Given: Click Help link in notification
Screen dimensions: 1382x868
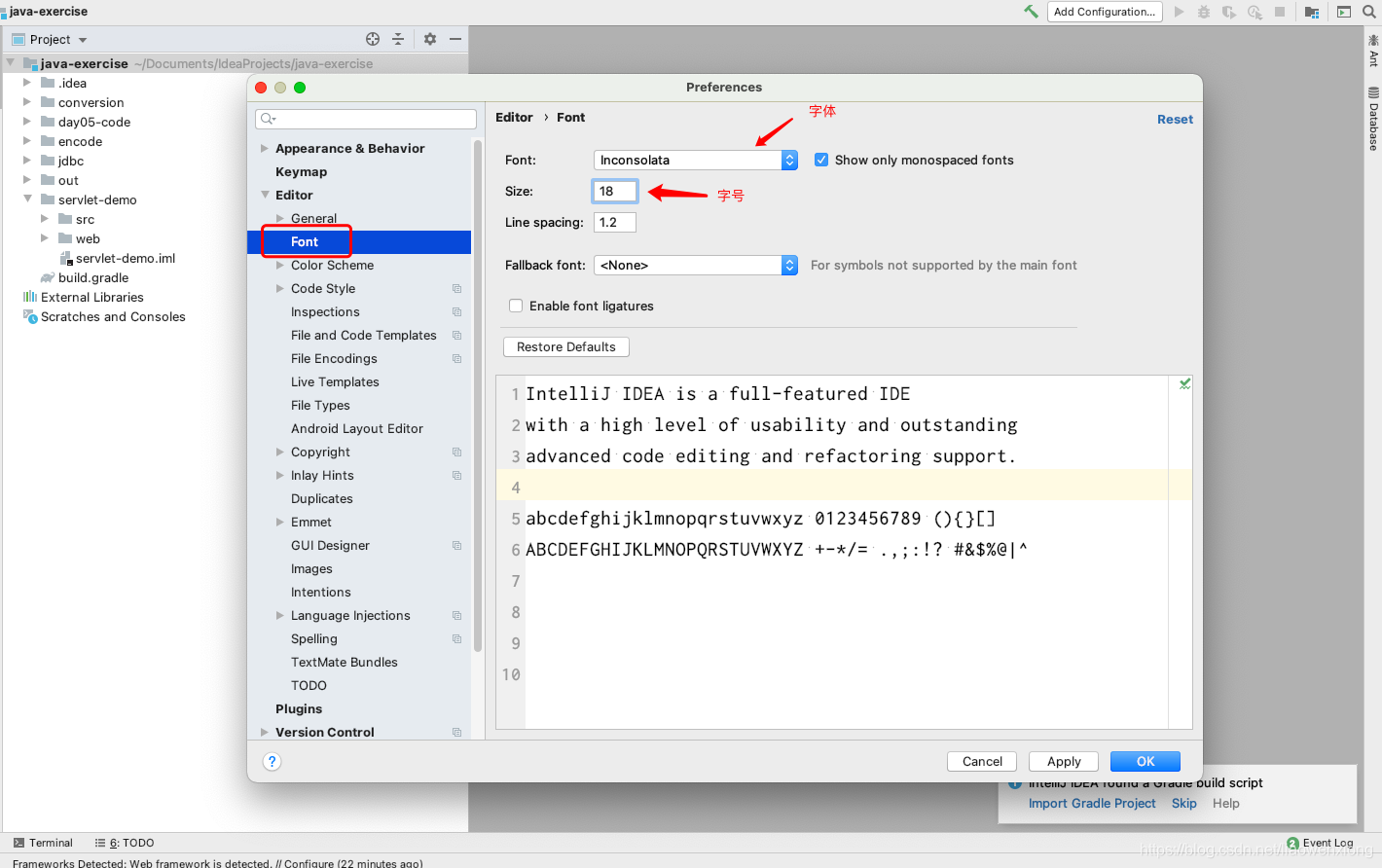Looking at the screenshot, I should [x=1226, y=804].
